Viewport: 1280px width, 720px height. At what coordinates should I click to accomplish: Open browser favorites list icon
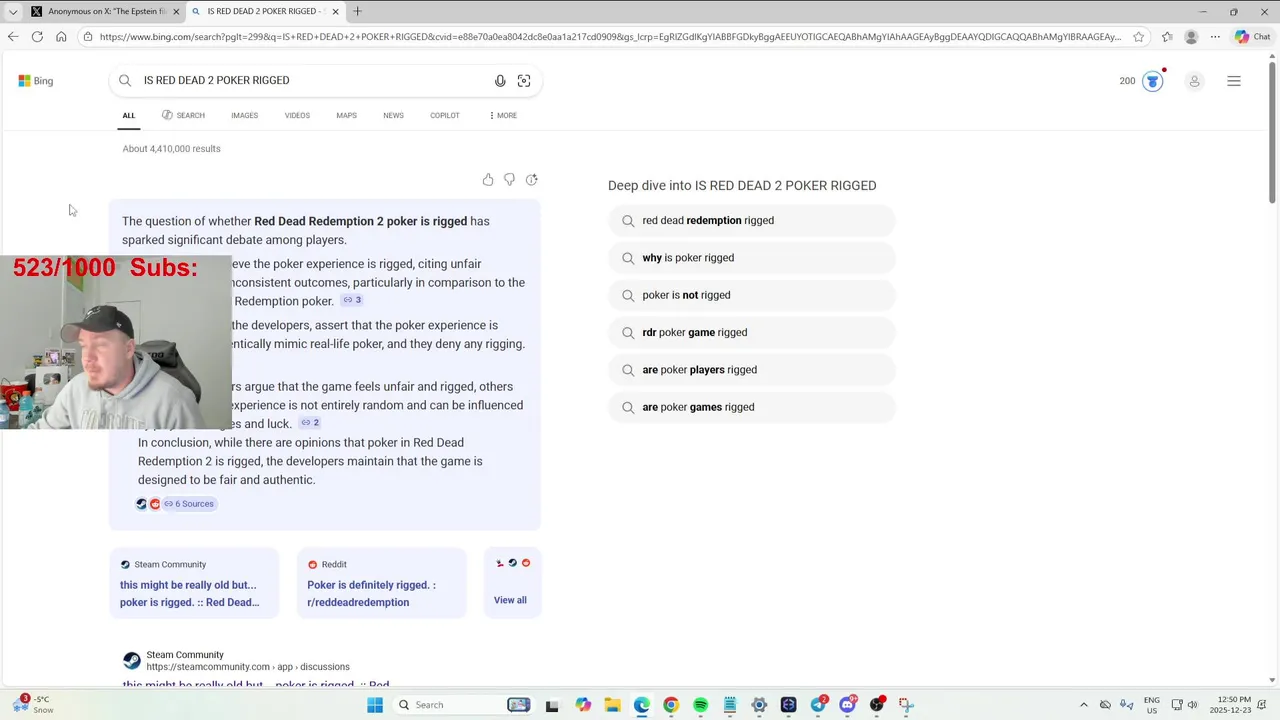1167,37
